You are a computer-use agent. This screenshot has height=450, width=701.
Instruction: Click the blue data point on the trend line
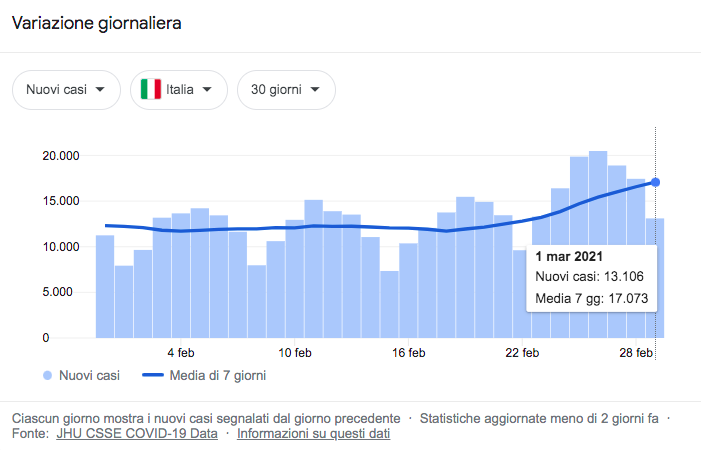click(655, 182)
